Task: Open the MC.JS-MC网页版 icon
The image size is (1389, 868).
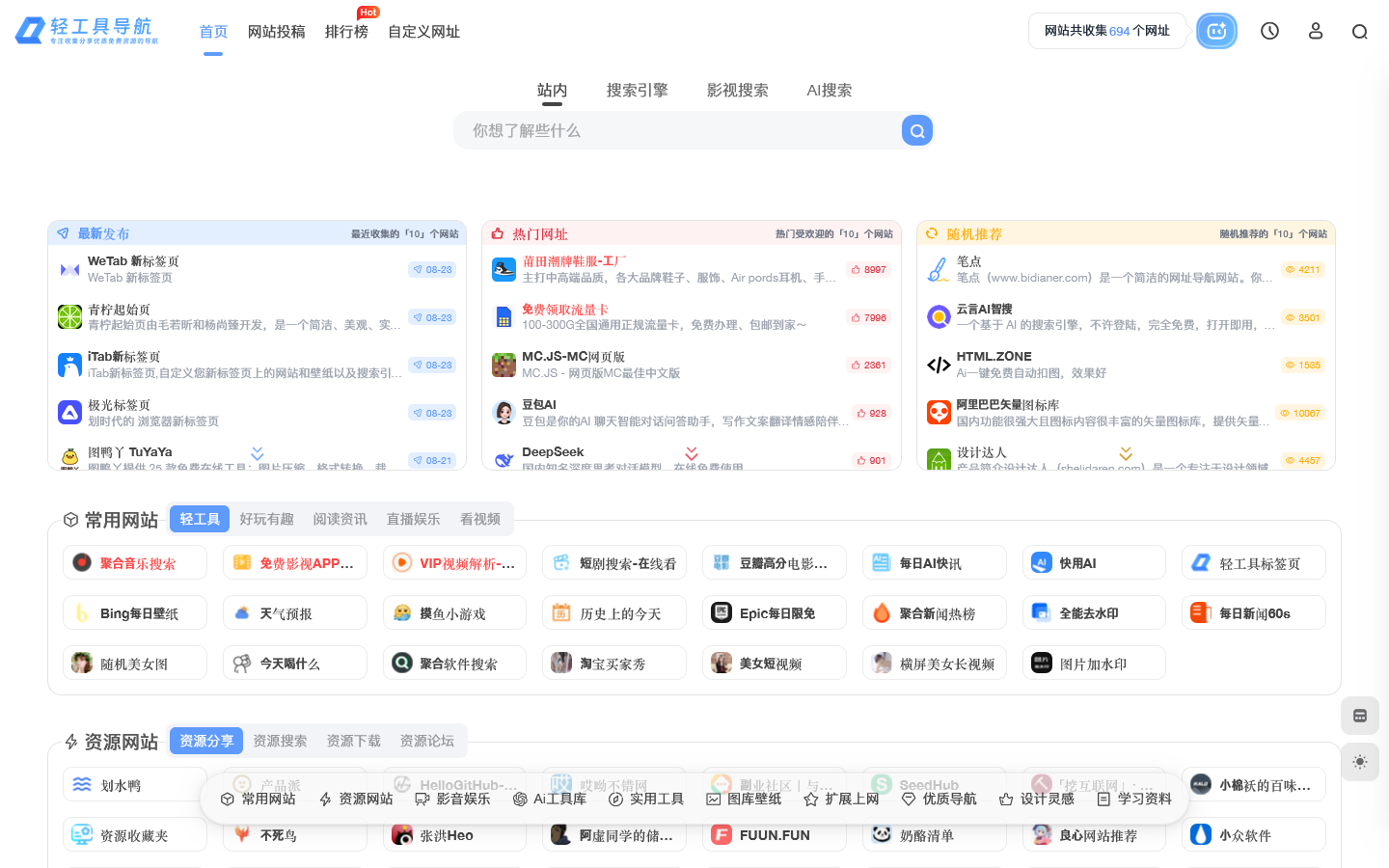Action: 504,365
